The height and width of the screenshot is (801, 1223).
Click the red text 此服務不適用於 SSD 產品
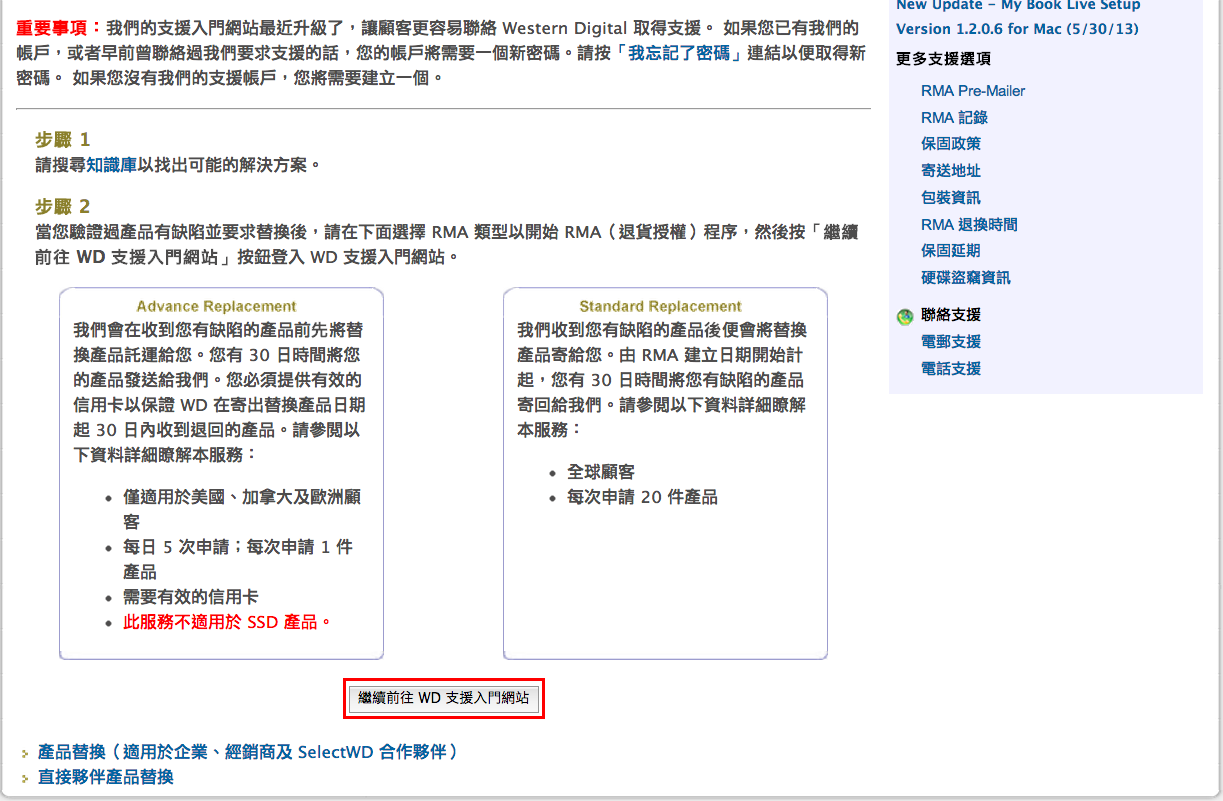pyautogui.click(x=227, y=622)
